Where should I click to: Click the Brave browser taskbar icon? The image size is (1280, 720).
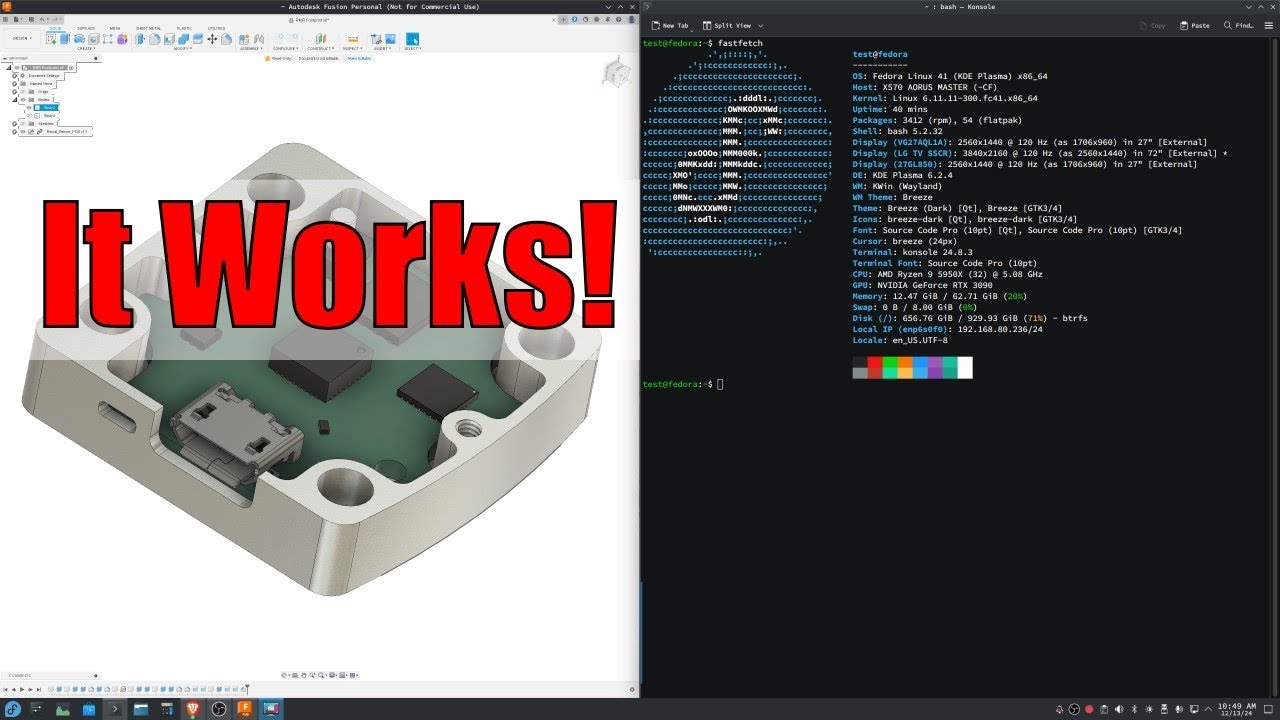(193, 708)
